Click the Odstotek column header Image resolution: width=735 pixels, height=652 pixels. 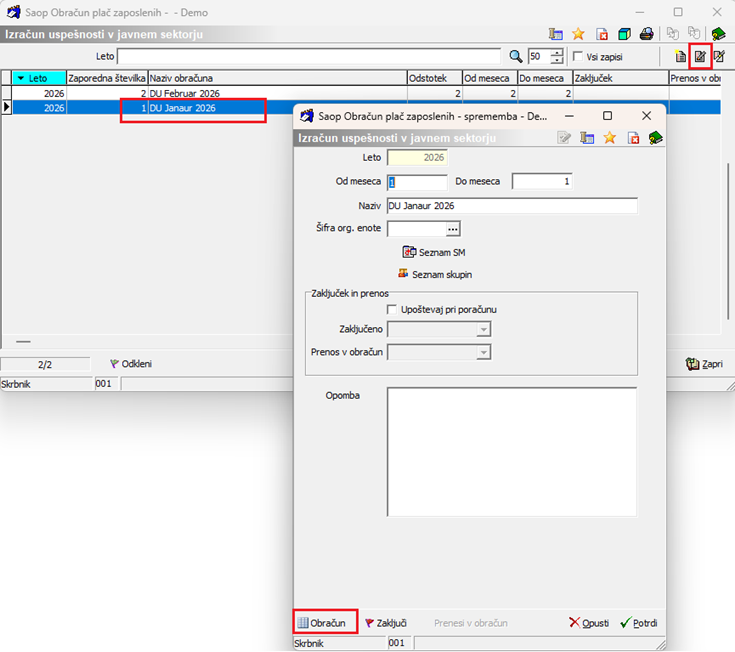(x=435, y=78)
